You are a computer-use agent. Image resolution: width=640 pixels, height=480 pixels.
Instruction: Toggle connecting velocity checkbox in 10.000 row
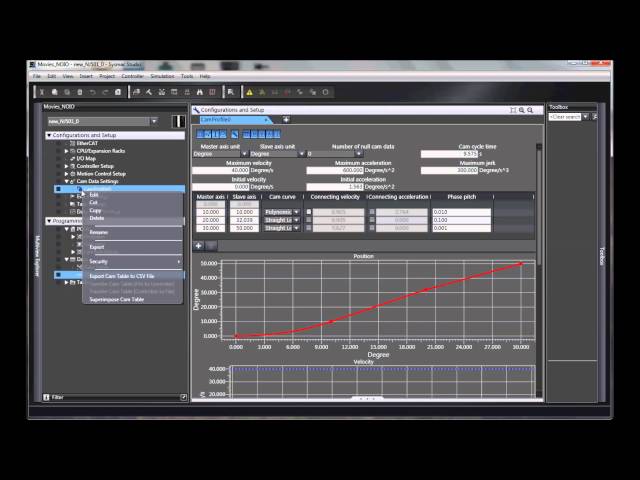pyautogui.click(x=309, y=212)
